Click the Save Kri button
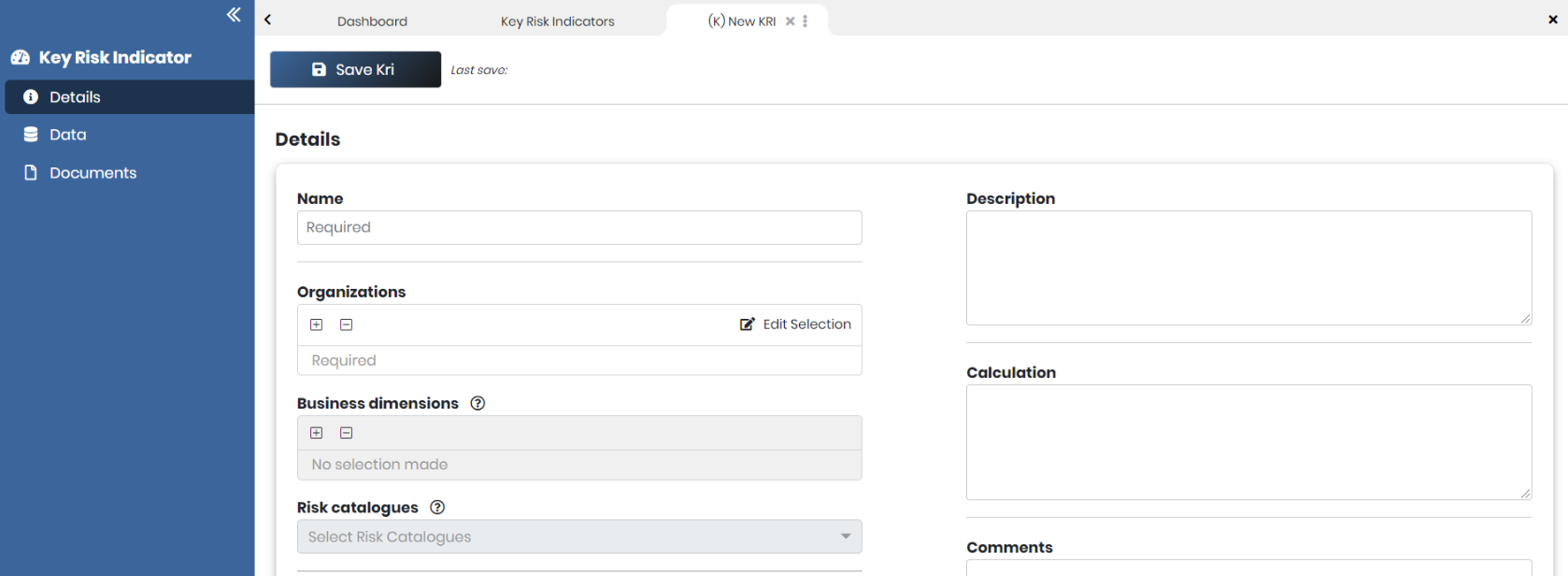The height and width of the screenshot is (576, 1568). [x=355, y=69]
